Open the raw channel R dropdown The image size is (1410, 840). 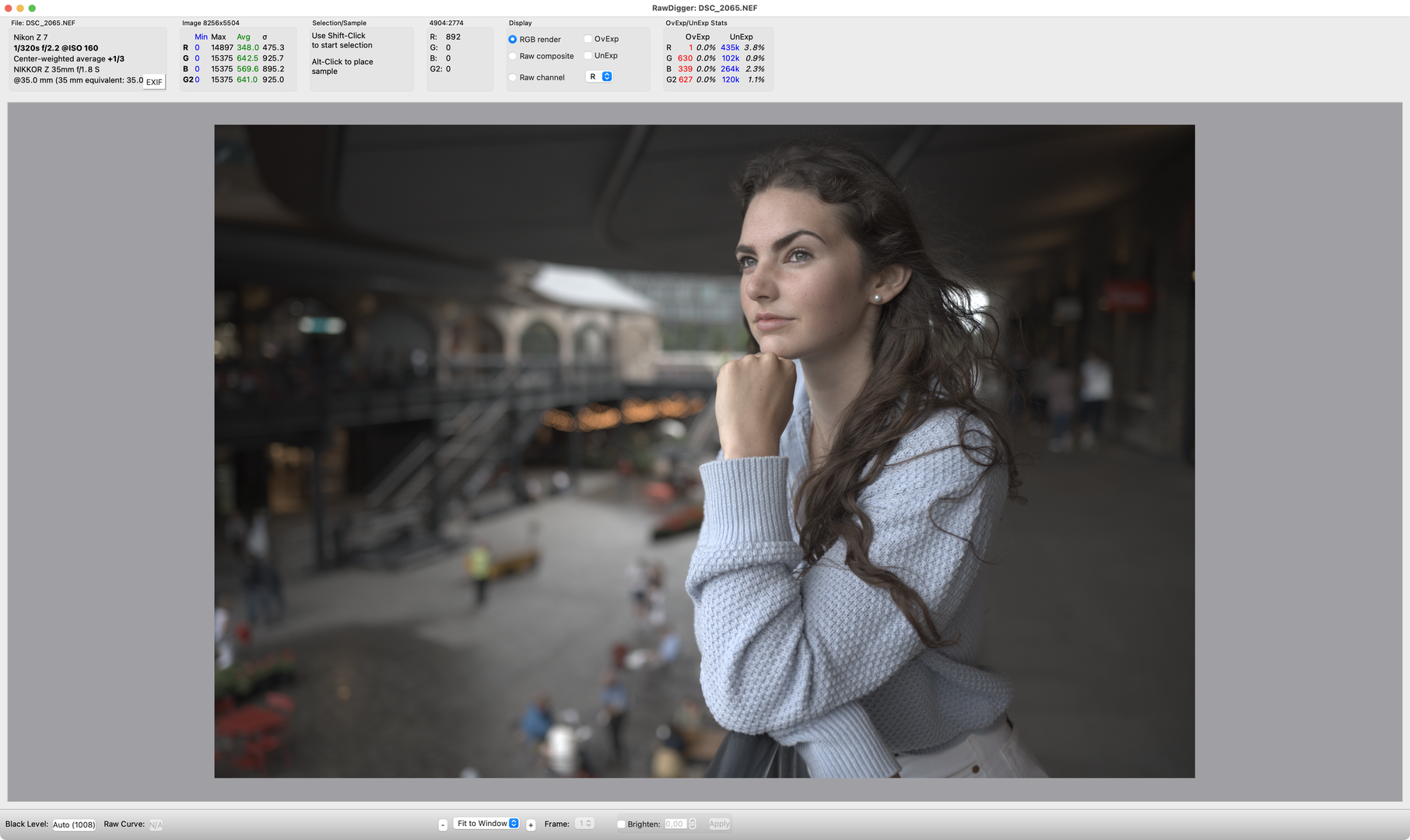599,76
